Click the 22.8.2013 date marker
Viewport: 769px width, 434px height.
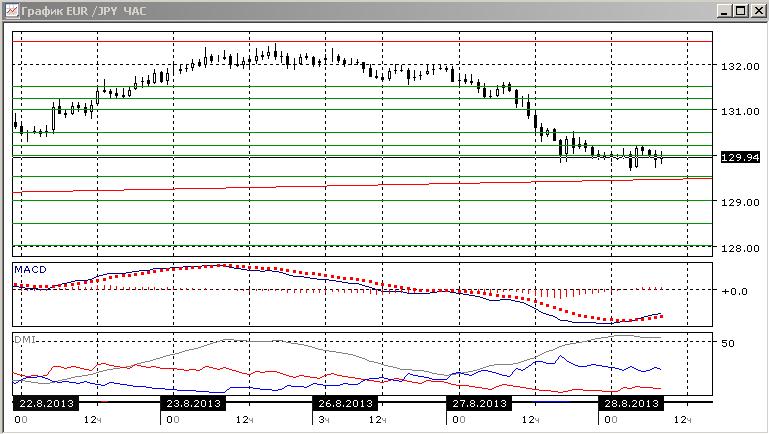pos(46,403)
